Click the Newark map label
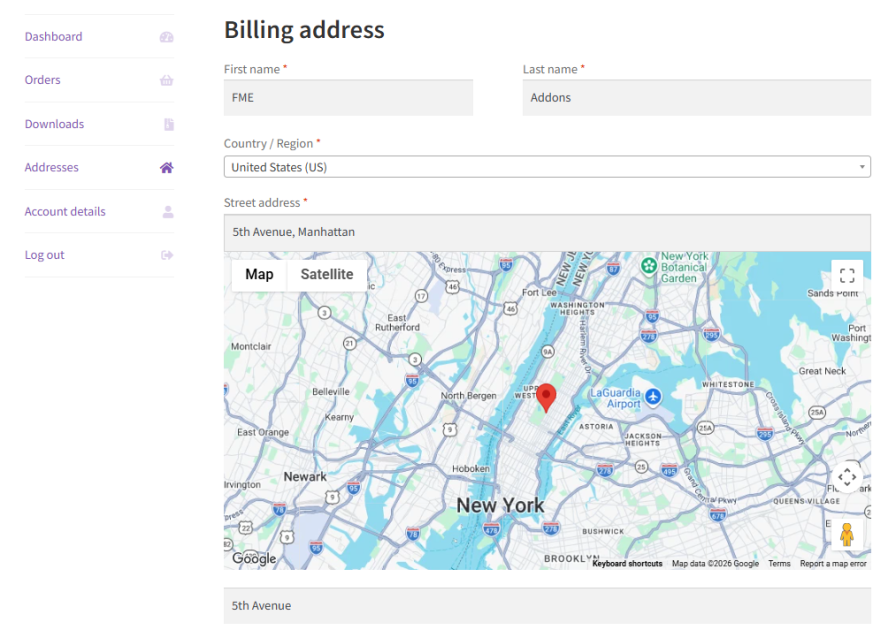896x630 pixels. tap(305, 477)
